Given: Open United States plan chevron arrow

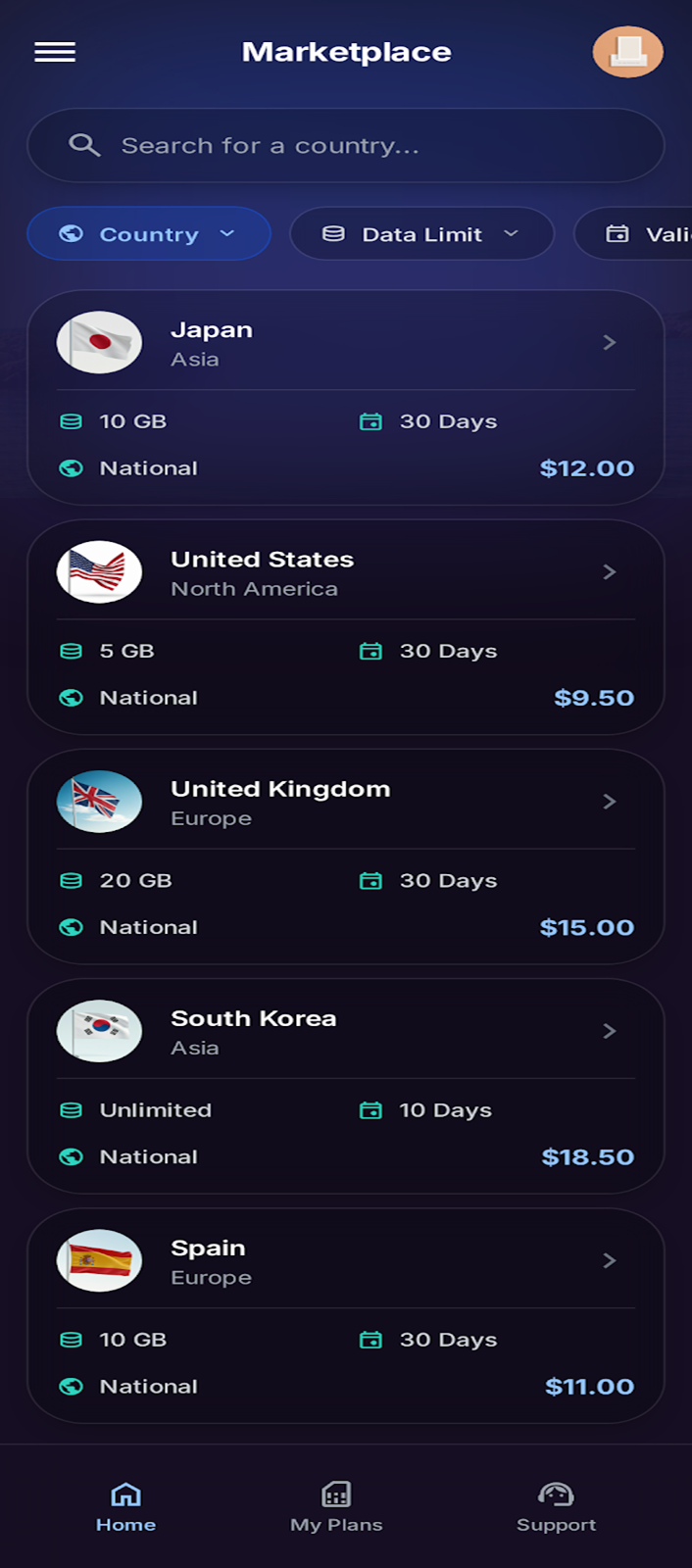Looking at the screenshot, I should (609, 571).
